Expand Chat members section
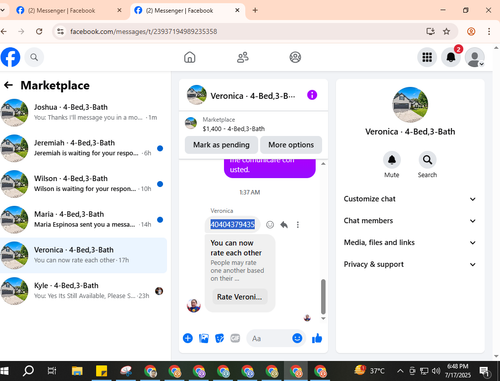This screenshot has height=381, width=500. [410, 221]
